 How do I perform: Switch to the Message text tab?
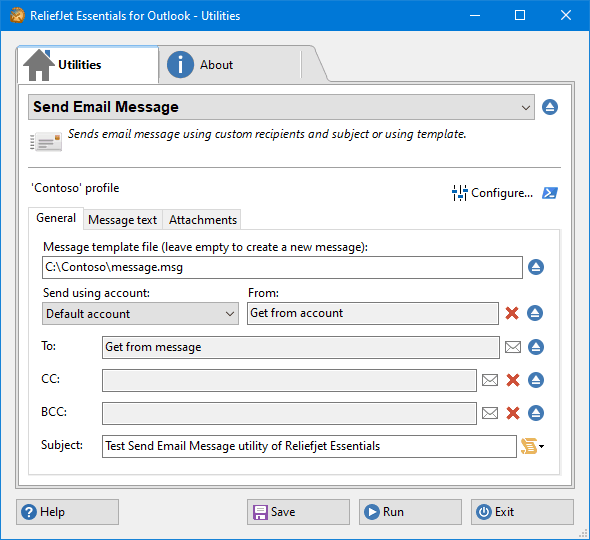[123, 220]
